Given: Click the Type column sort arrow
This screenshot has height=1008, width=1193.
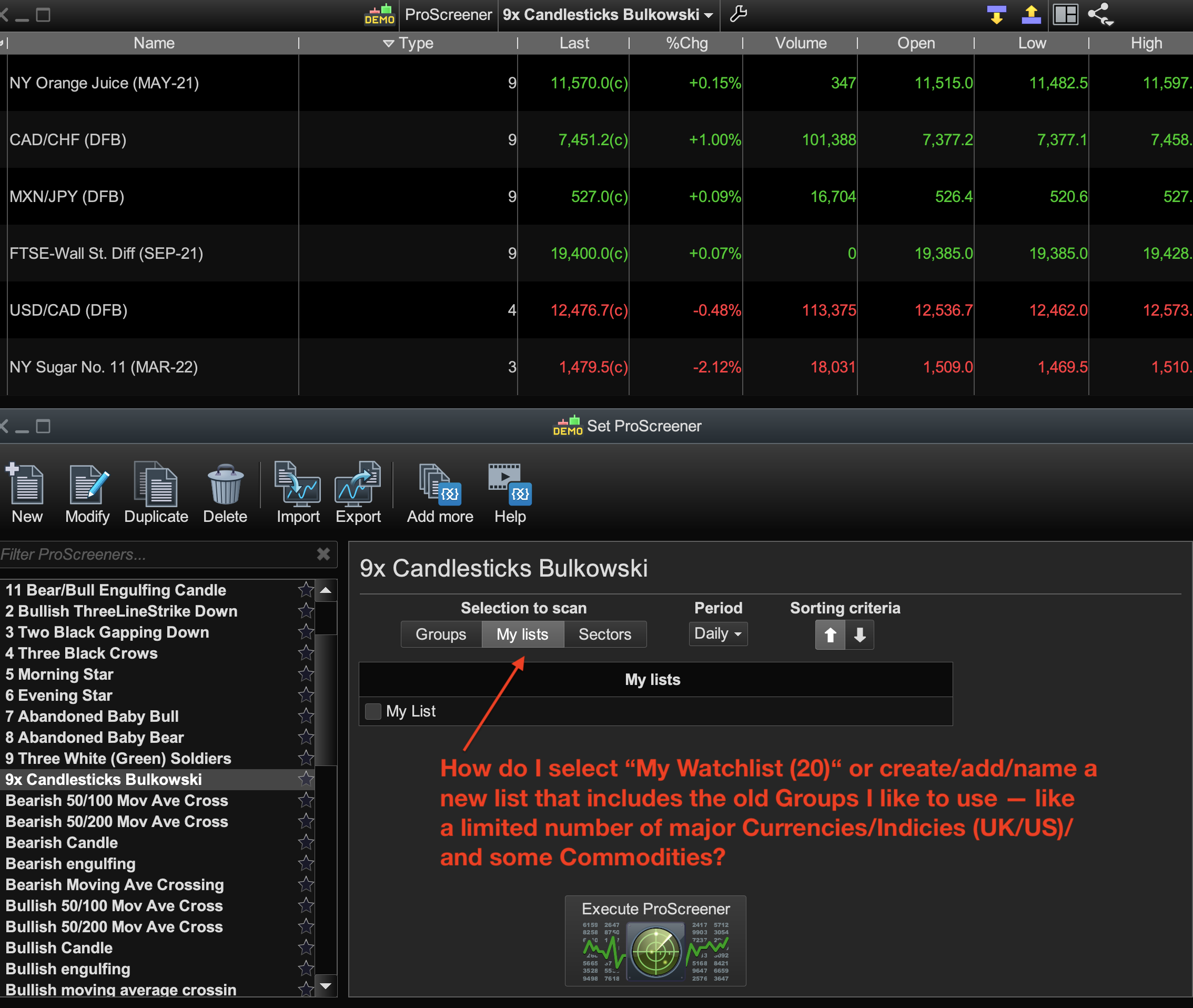Looking at the screenshot, I should point(389,44).
